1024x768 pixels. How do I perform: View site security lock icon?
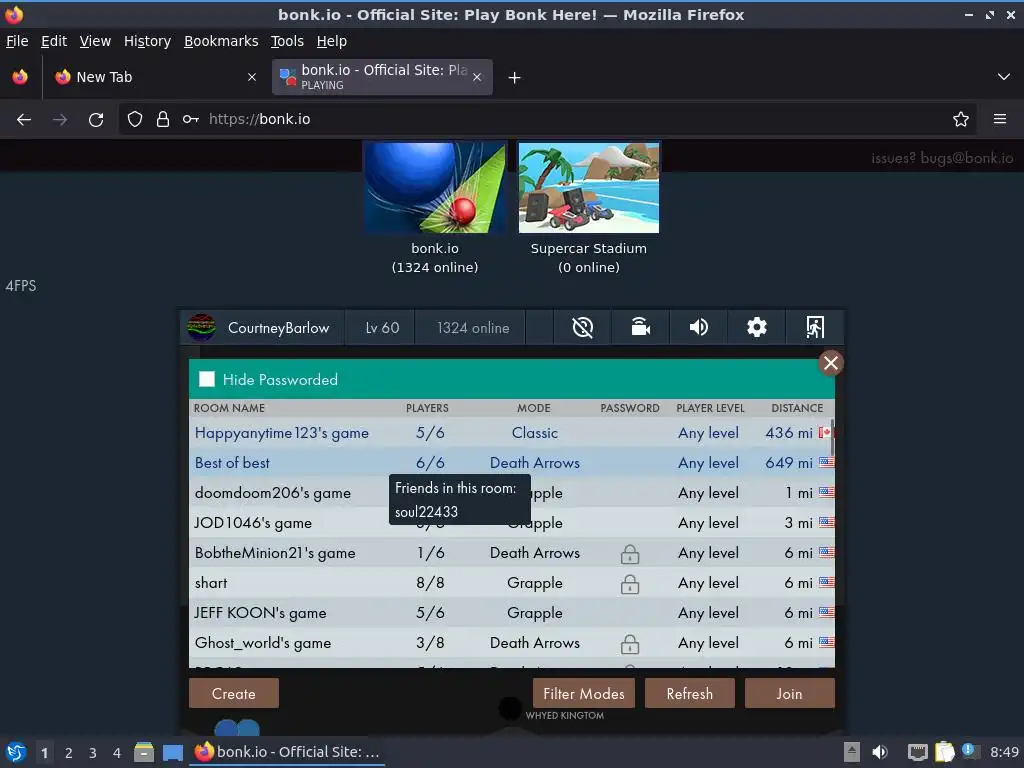pyautogui.click(x=163, y=119)
